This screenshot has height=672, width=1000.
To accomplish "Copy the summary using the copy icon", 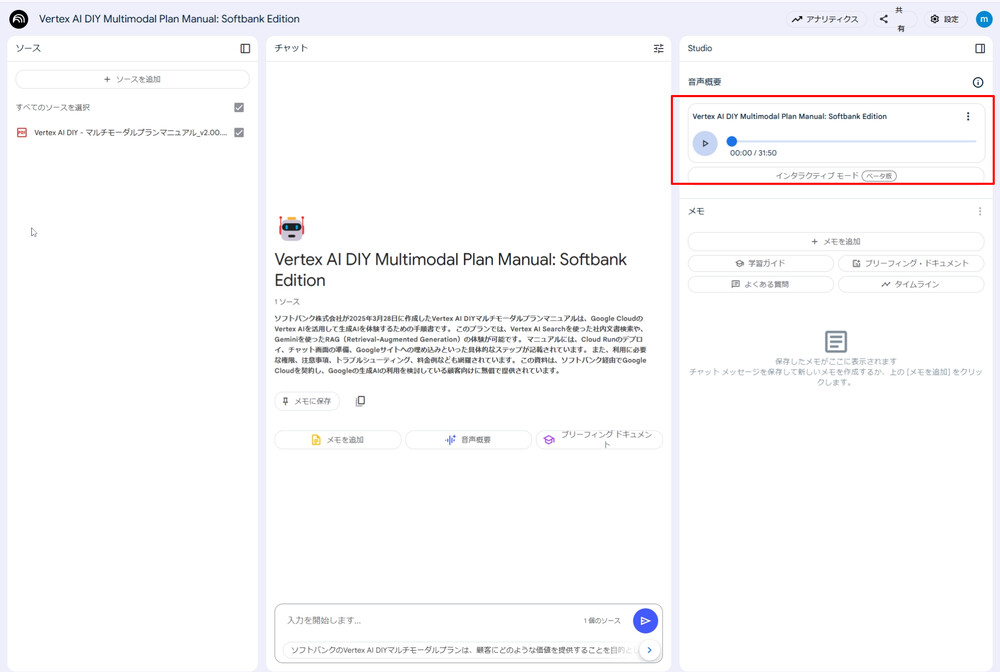I will 360,400.
